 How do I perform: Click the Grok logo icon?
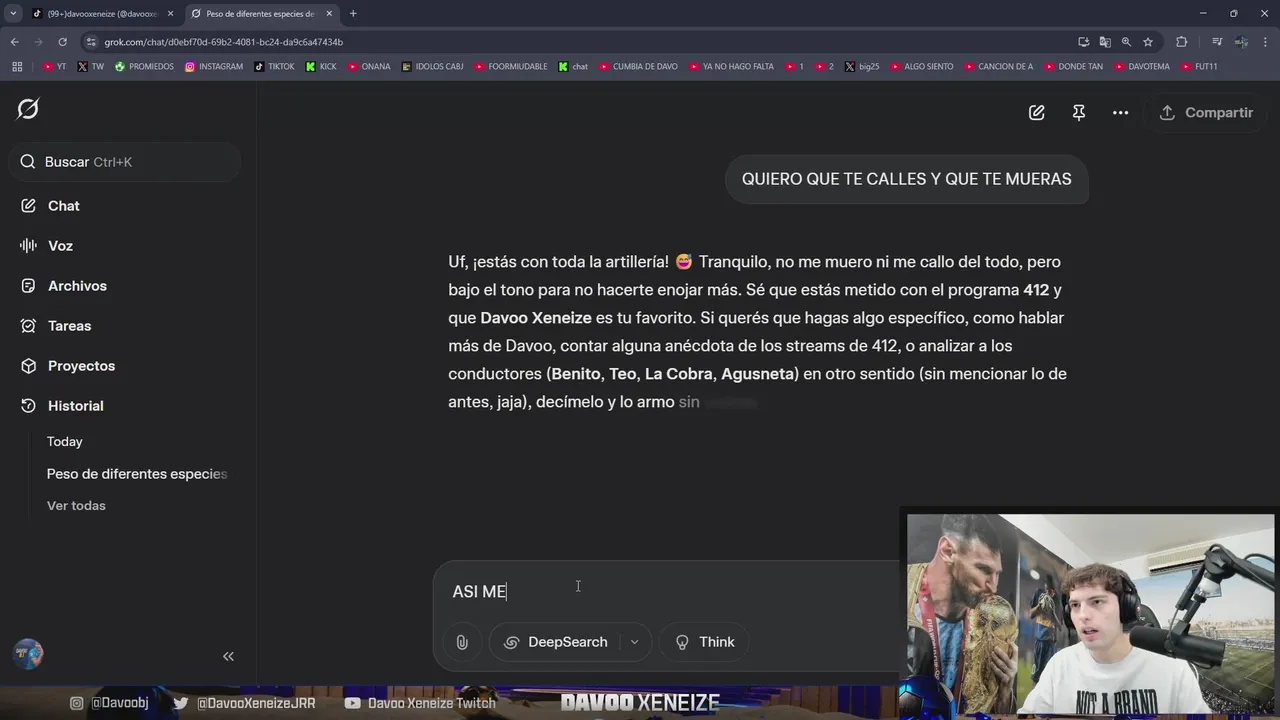pos(28,109)
